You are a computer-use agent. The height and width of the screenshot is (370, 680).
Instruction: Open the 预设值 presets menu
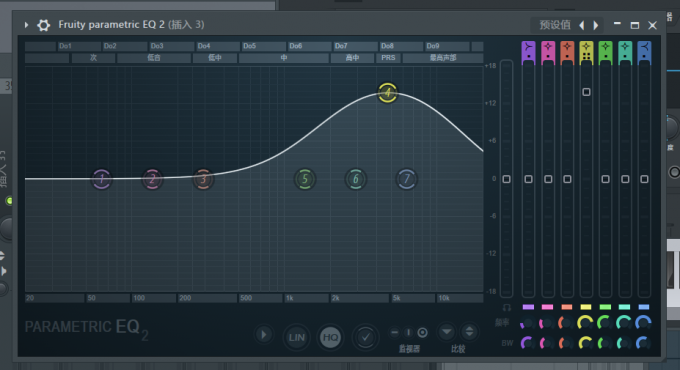(x=555, y=25)
